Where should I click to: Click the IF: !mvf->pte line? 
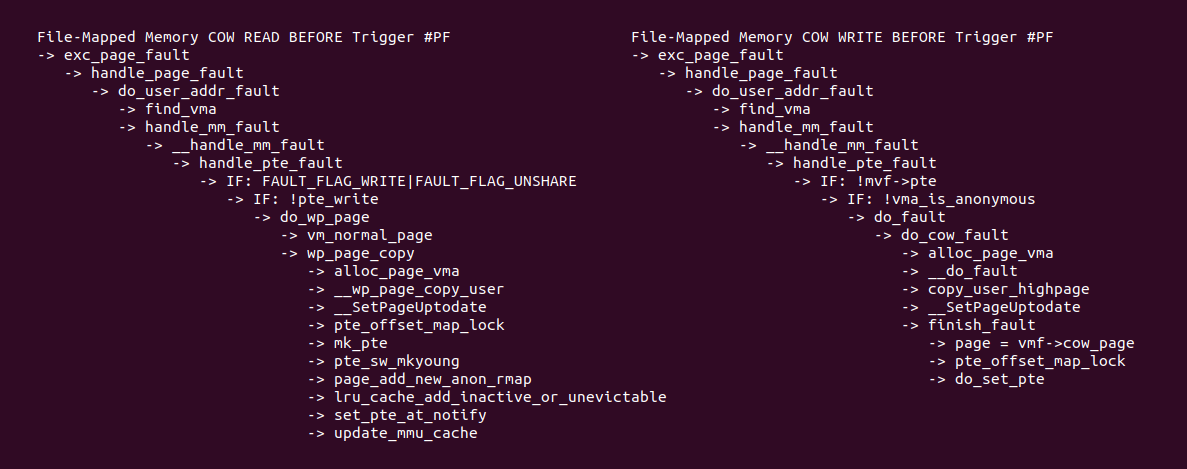click(878, 182)
